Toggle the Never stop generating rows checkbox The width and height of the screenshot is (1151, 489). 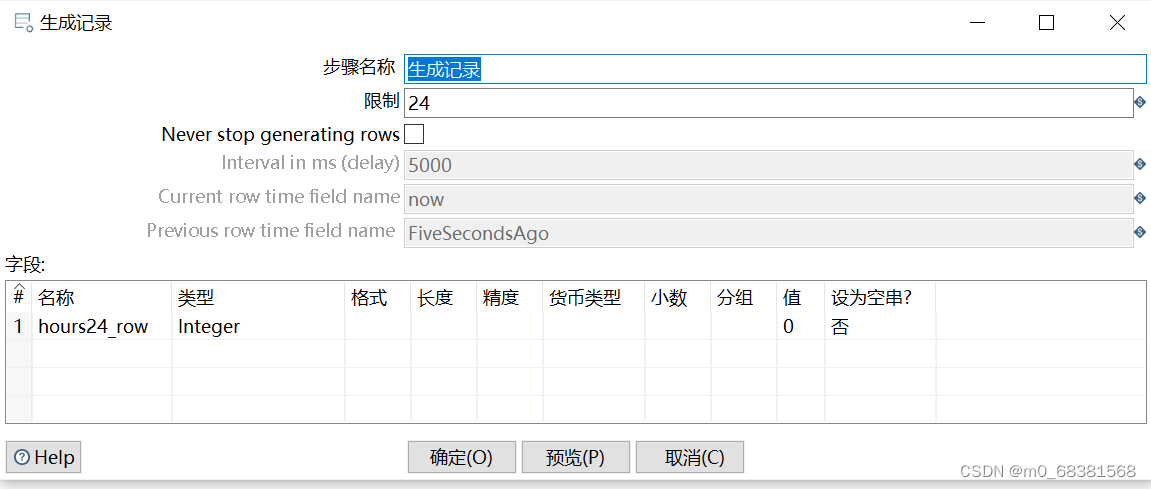[x=414, y=134]
